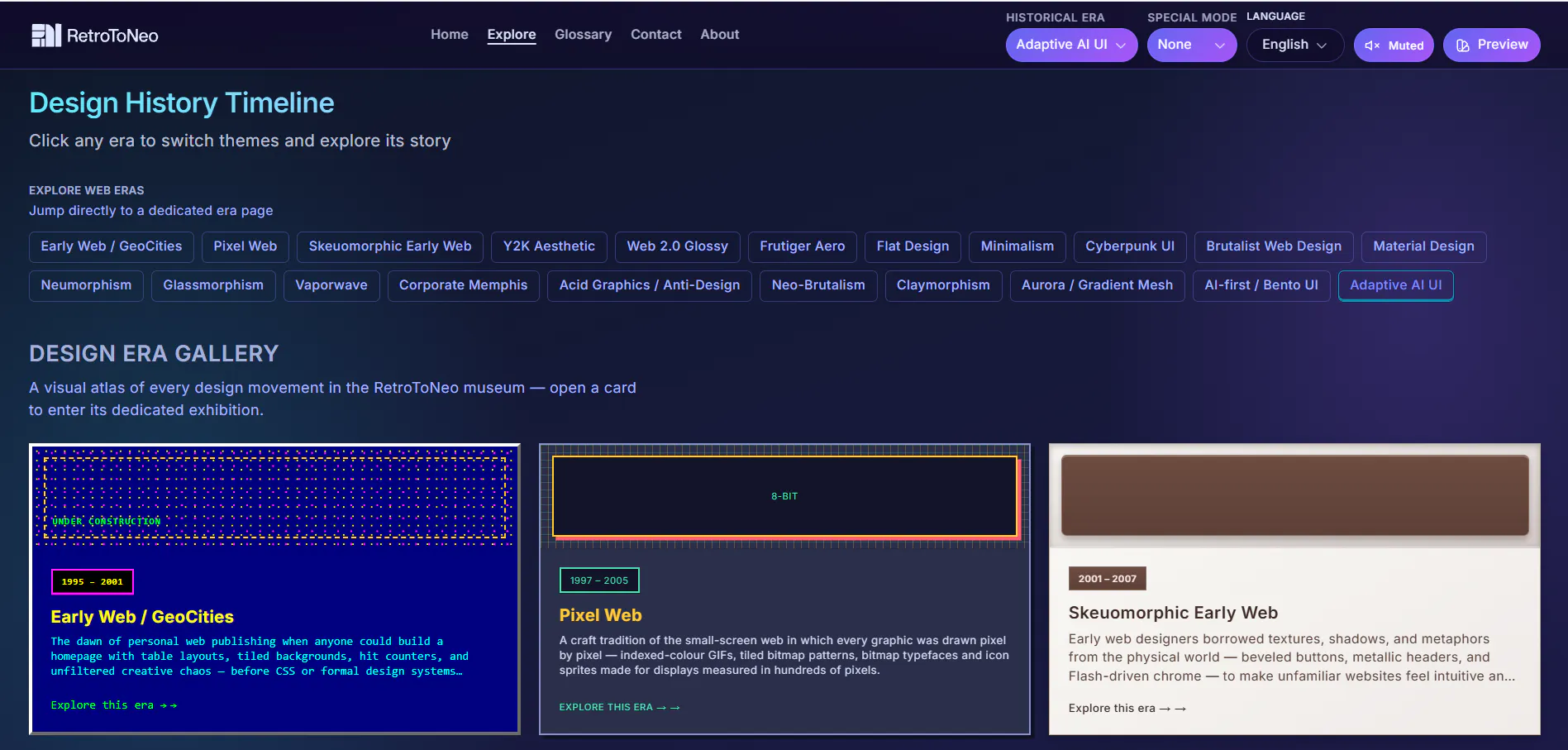Select the Corporate Memphis chip

coord(464,285)
